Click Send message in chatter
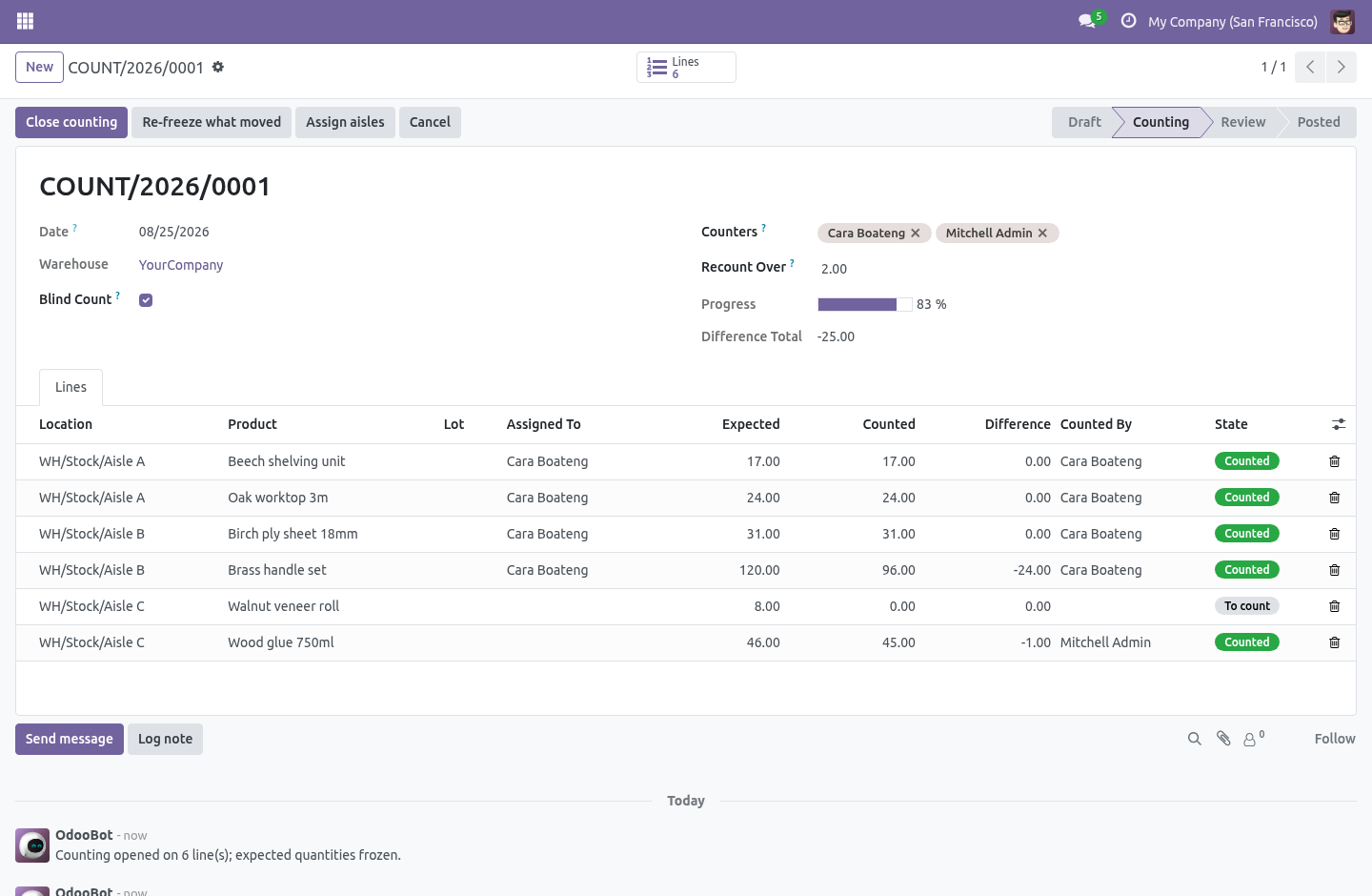Screen dimensions: 1372x896 70,739
